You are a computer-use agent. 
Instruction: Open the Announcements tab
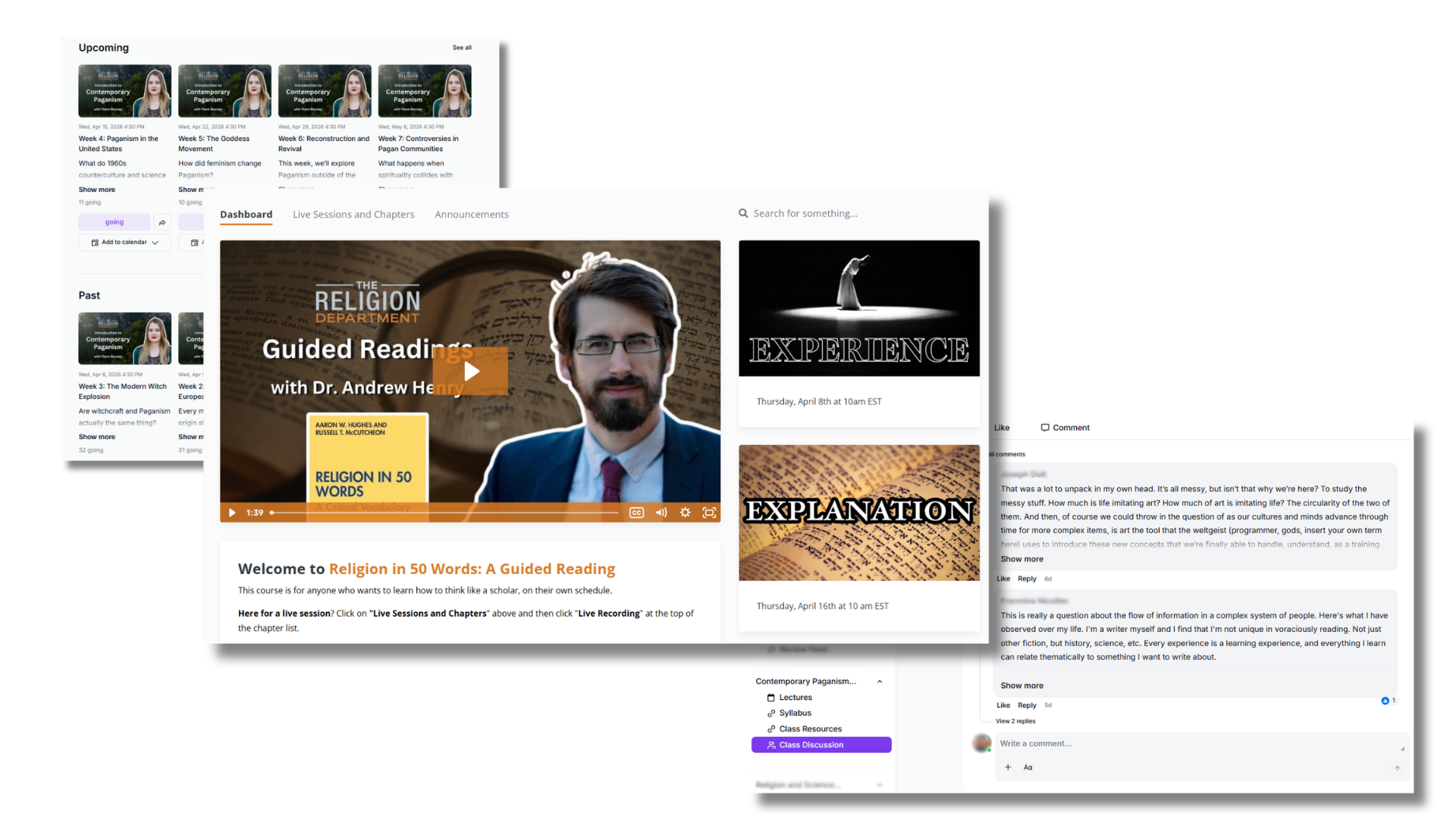[x=472, y=215]
